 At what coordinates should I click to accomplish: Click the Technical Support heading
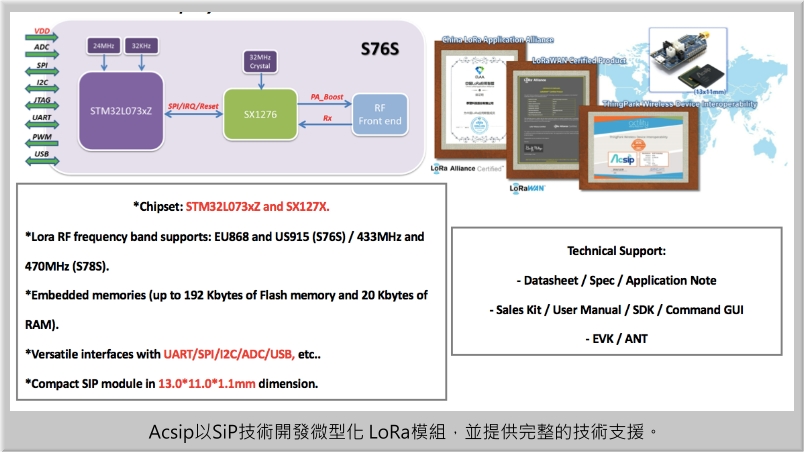tap(616, 251)
